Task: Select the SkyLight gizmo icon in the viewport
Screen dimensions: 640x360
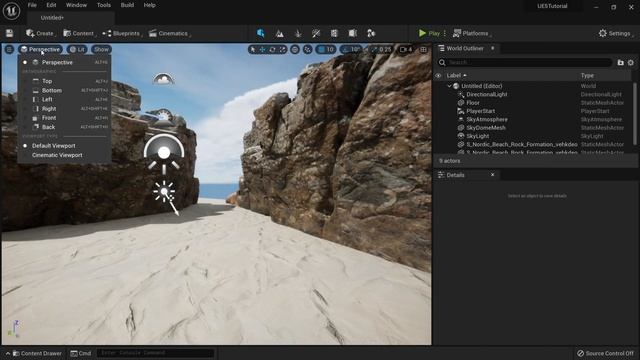Action: (164, 153)
